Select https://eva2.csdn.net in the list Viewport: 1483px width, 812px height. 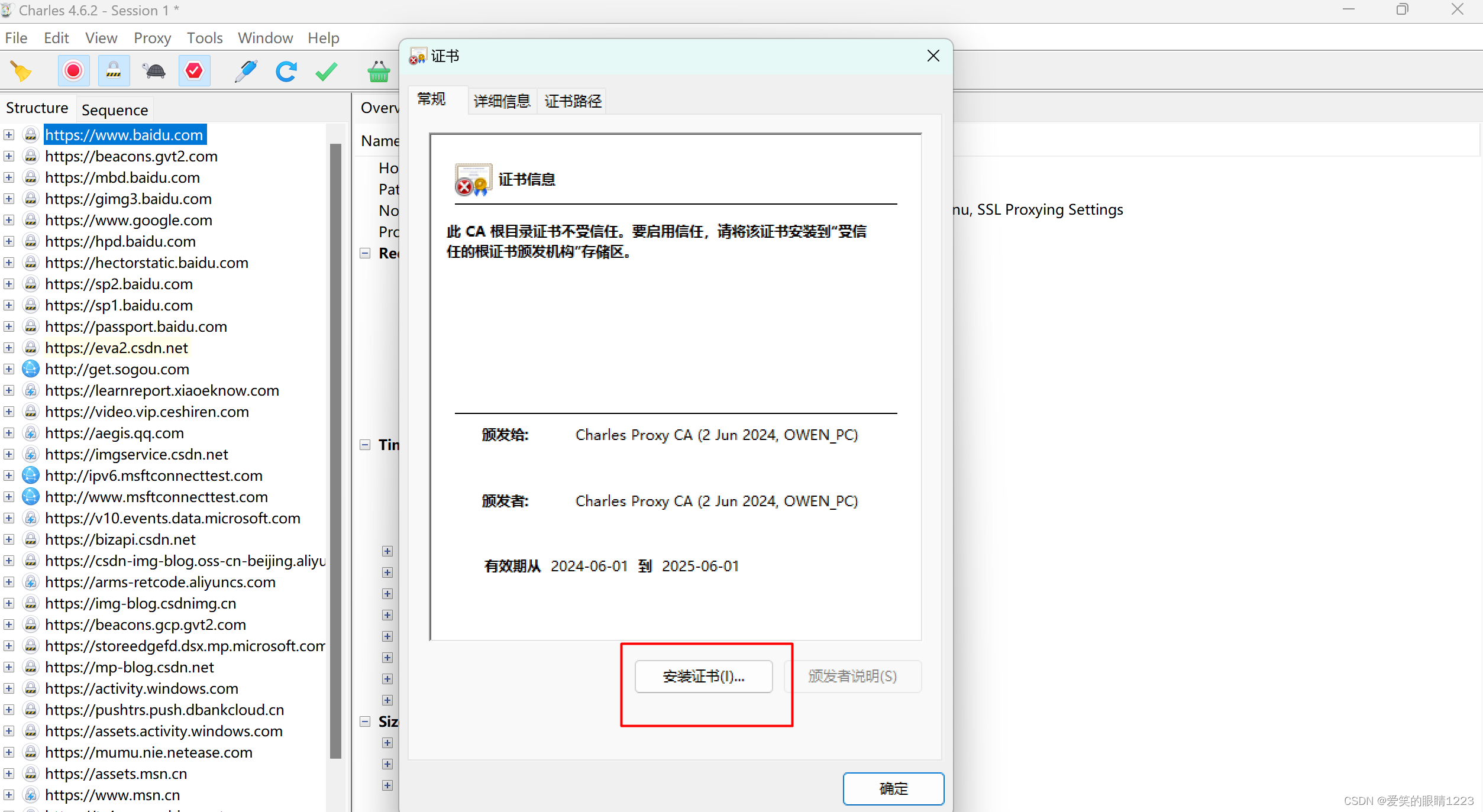click(x=117, y=348)
